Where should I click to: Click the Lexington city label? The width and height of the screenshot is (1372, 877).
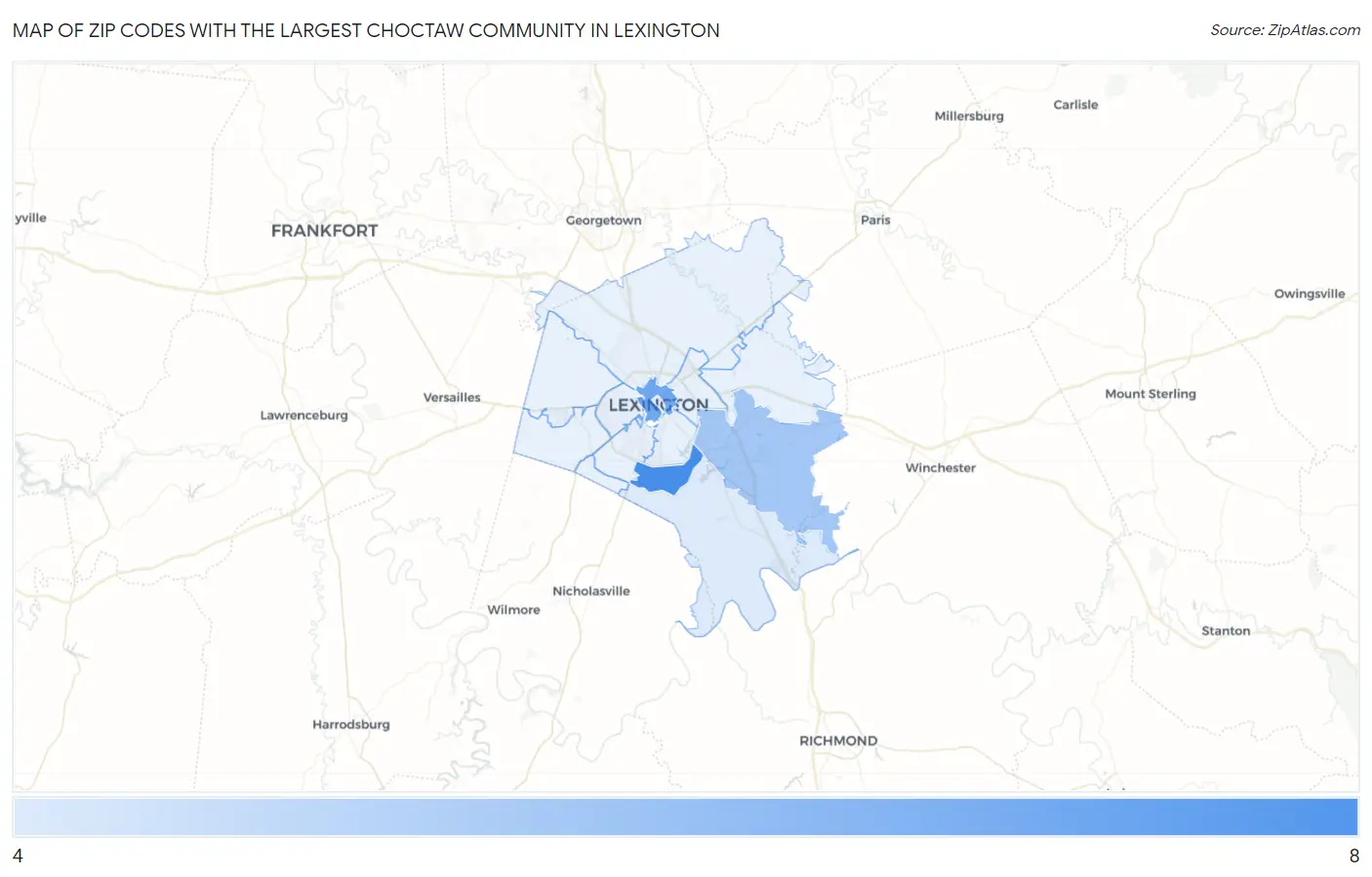click(659, 405)
